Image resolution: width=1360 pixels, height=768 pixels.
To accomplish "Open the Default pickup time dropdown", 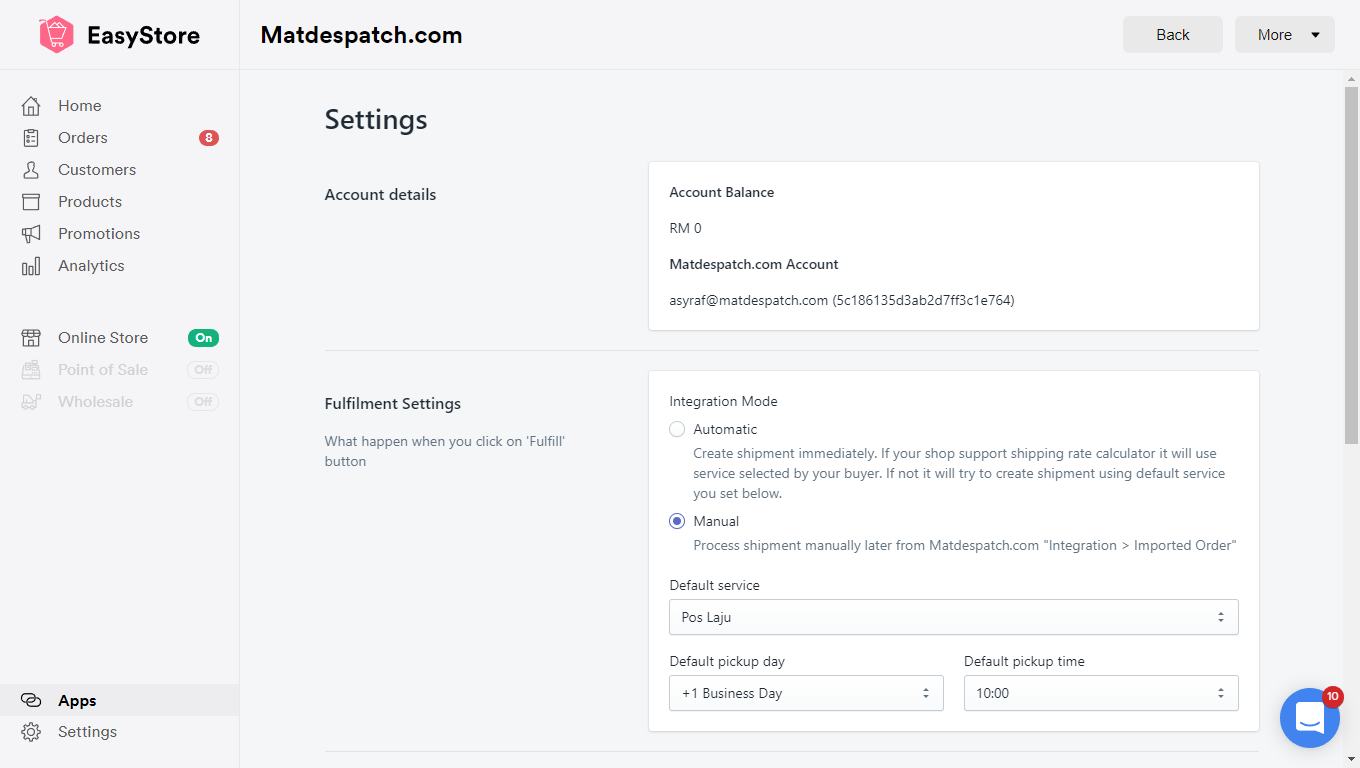I will [x=1101, y=693].
